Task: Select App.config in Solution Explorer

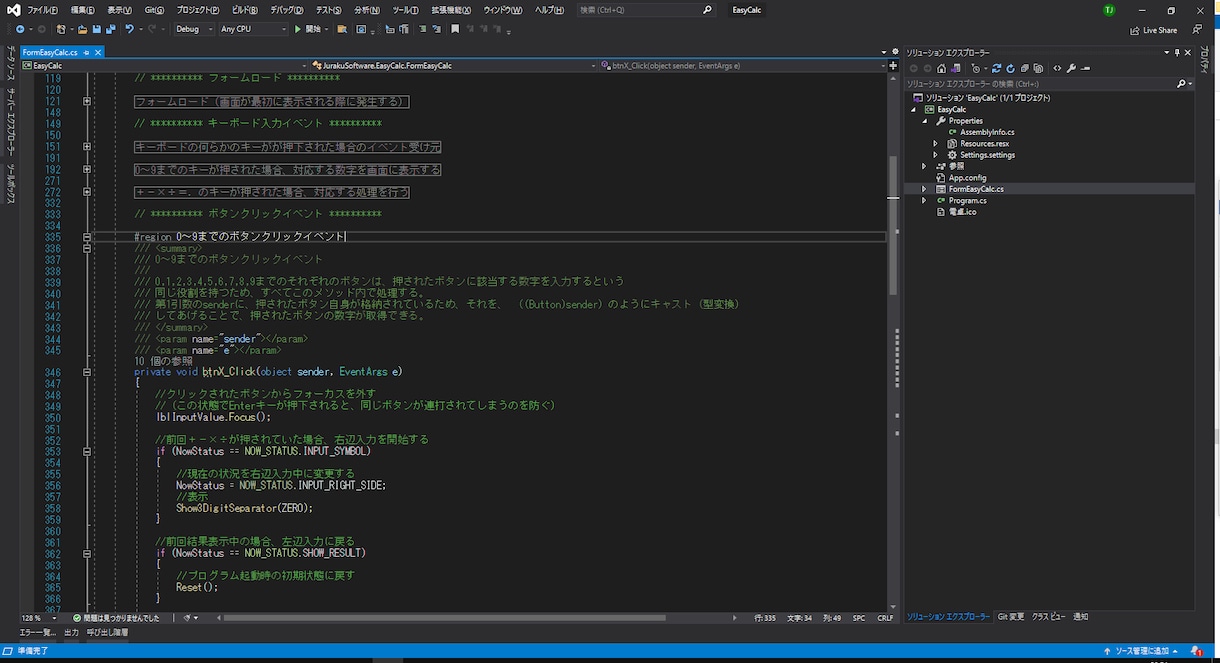Action: click(967, 178)
